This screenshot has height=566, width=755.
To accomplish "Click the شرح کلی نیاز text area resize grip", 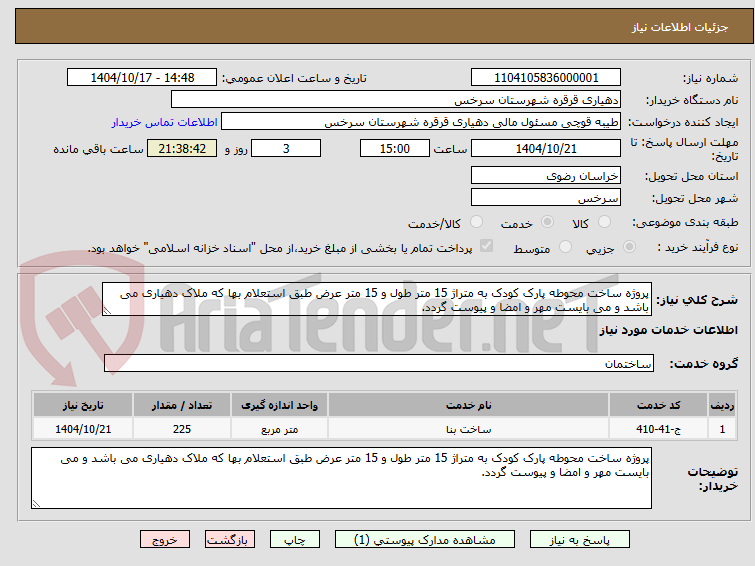I will point(107,311).
